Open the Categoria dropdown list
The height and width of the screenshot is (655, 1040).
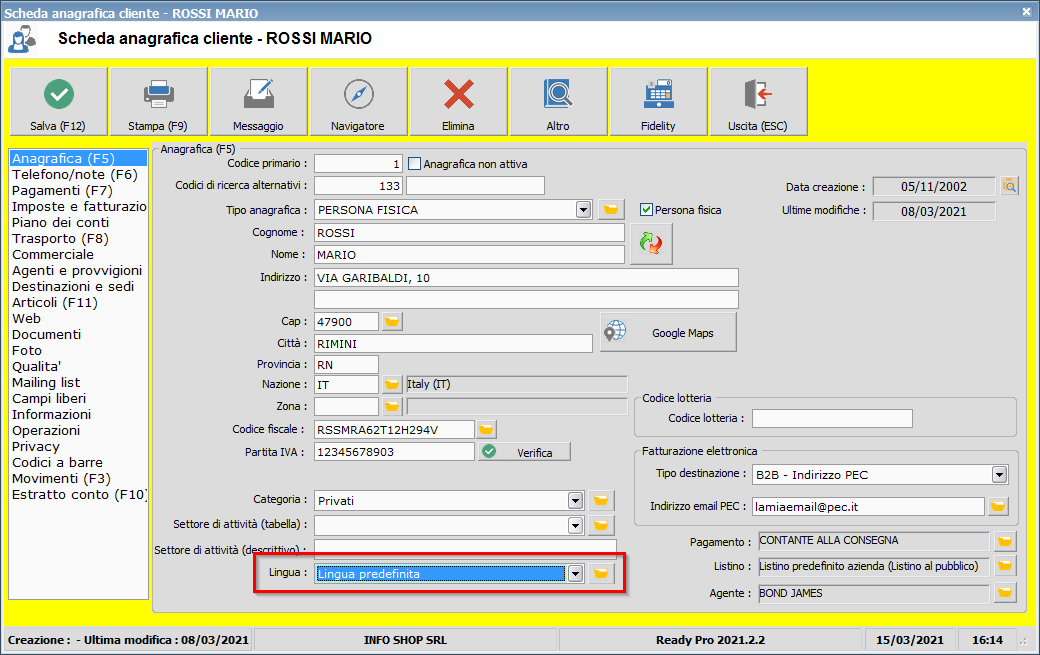[x=575, y=500]
